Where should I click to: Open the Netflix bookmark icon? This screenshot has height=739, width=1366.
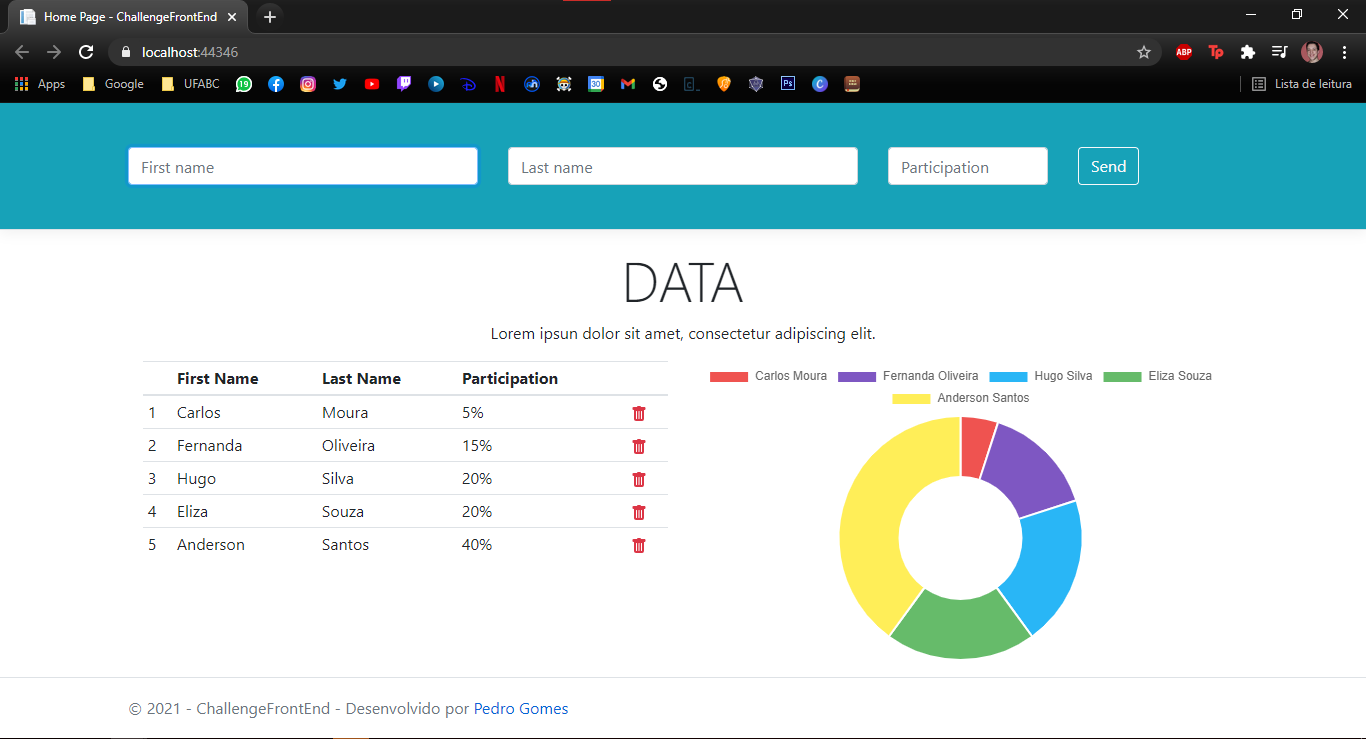(x=500, y=84)
